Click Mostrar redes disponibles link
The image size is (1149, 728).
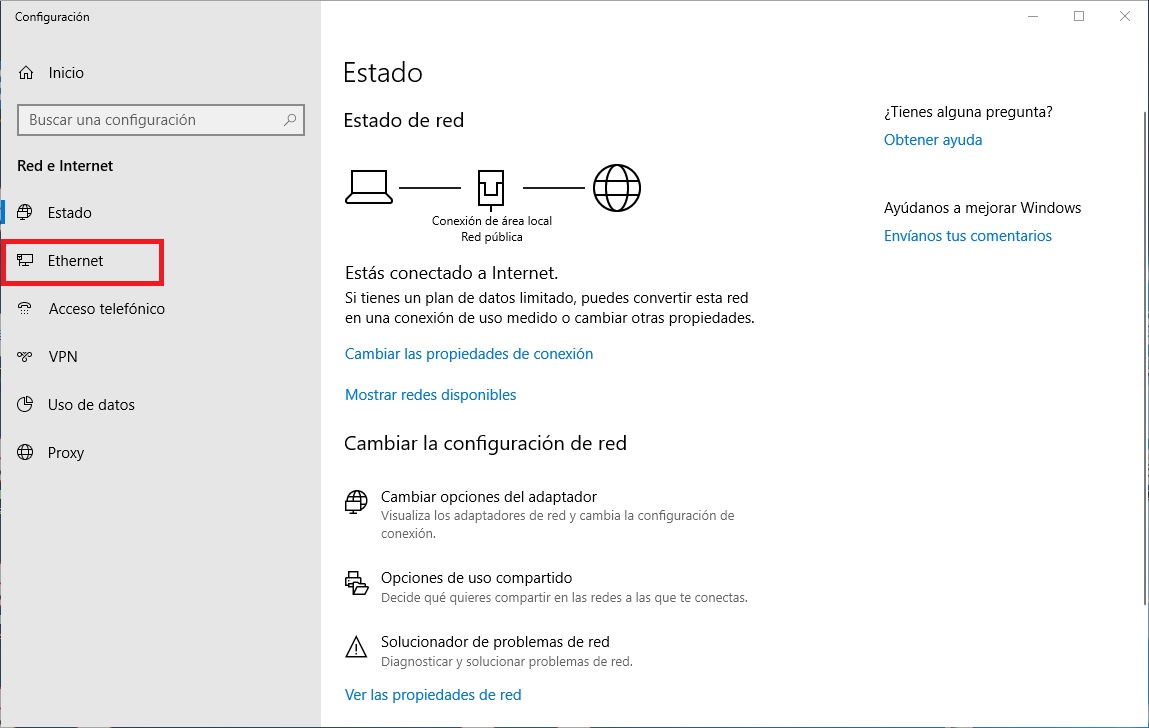[x=430, y=394]
